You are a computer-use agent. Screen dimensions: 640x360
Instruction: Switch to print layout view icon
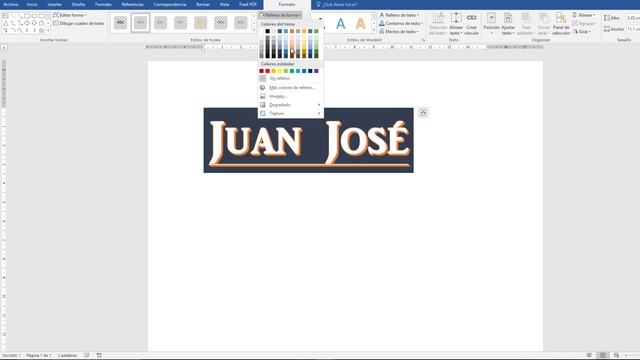[x=602, y=356]
